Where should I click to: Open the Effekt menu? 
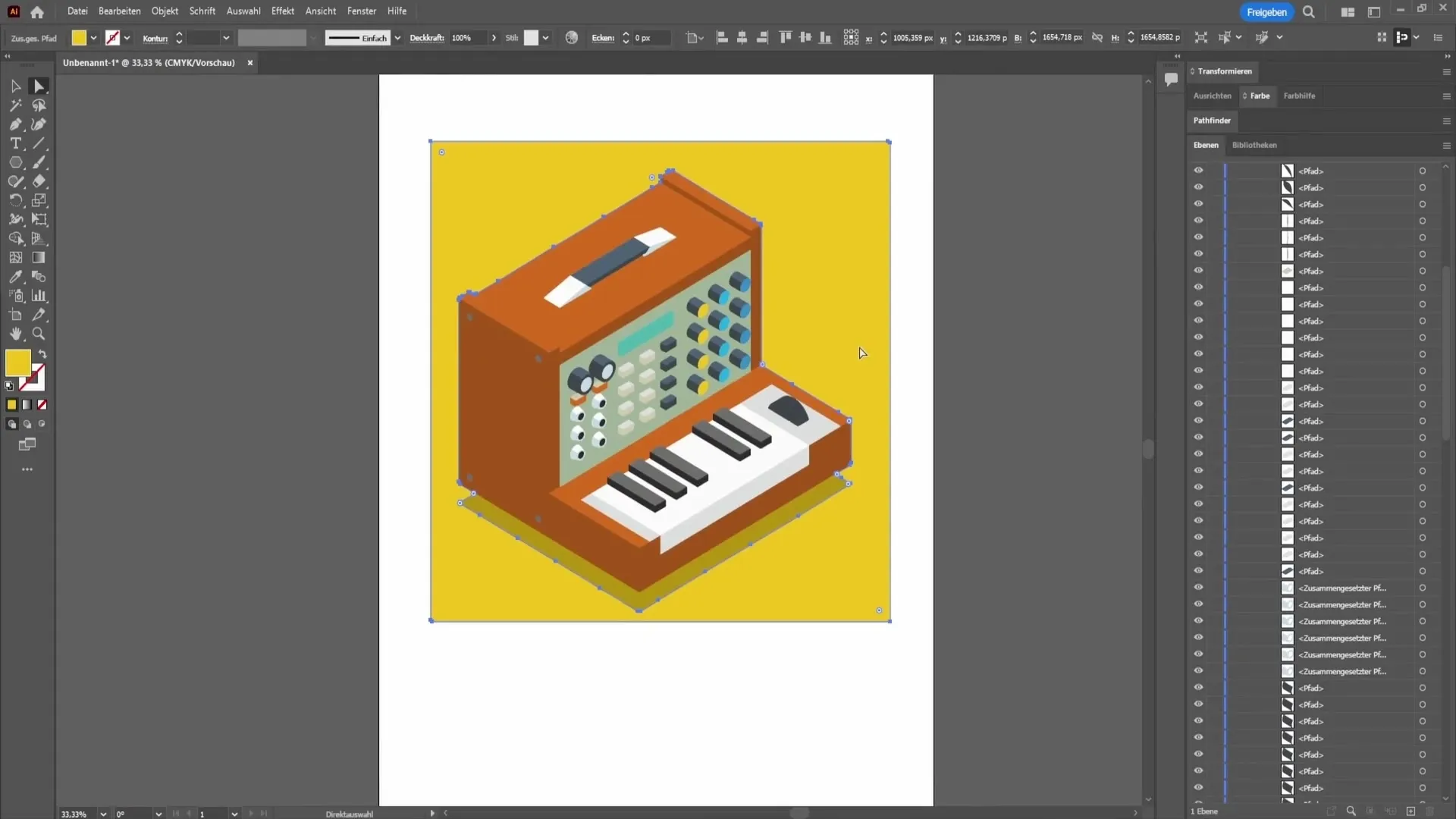point(283,11)
